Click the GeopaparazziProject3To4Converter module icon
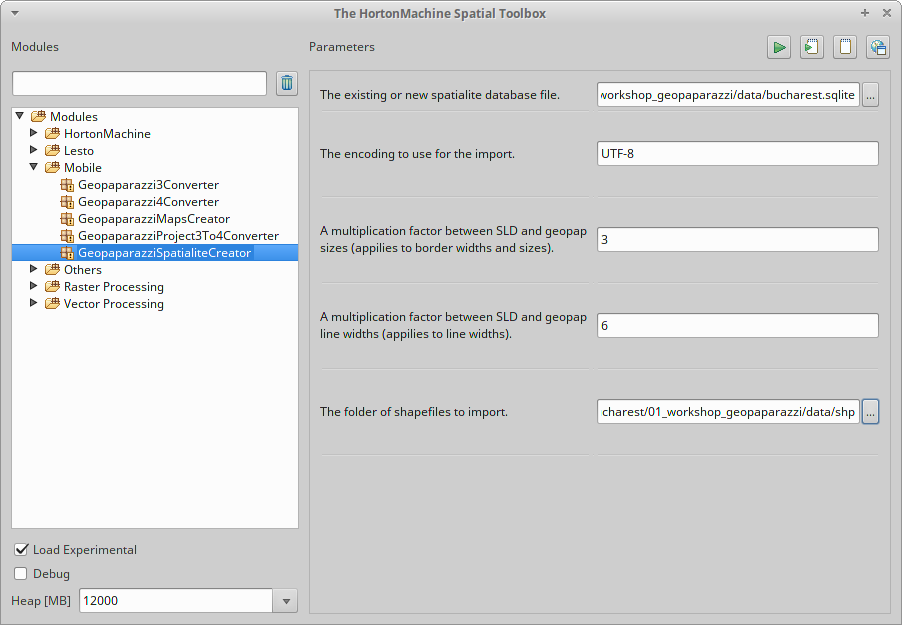 pyautogui.click(x=67, y=236)
